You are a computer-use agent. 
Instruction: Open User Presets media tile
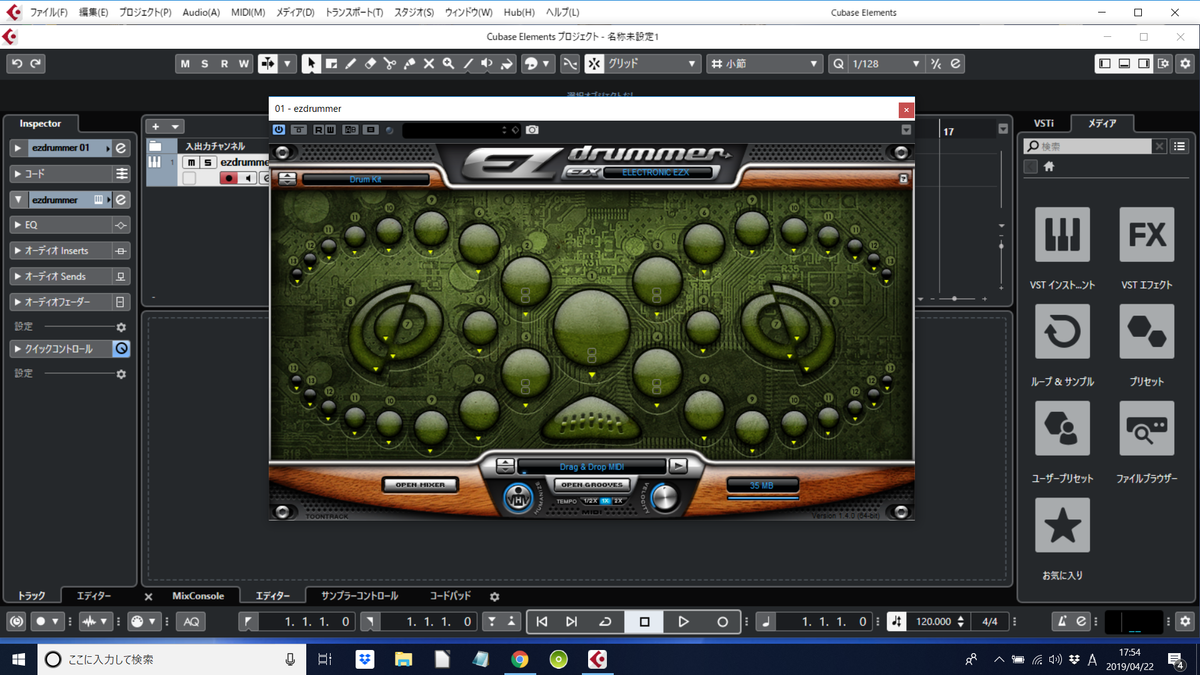point(1062,429)
